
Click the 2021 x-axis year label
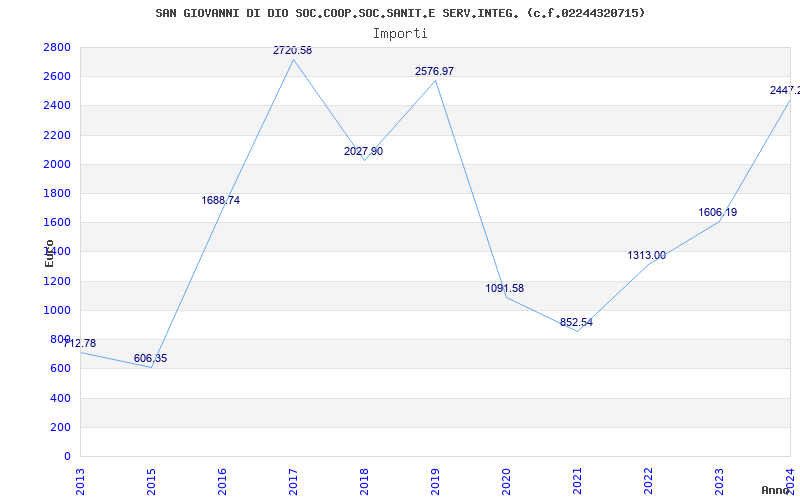(577, 482)
